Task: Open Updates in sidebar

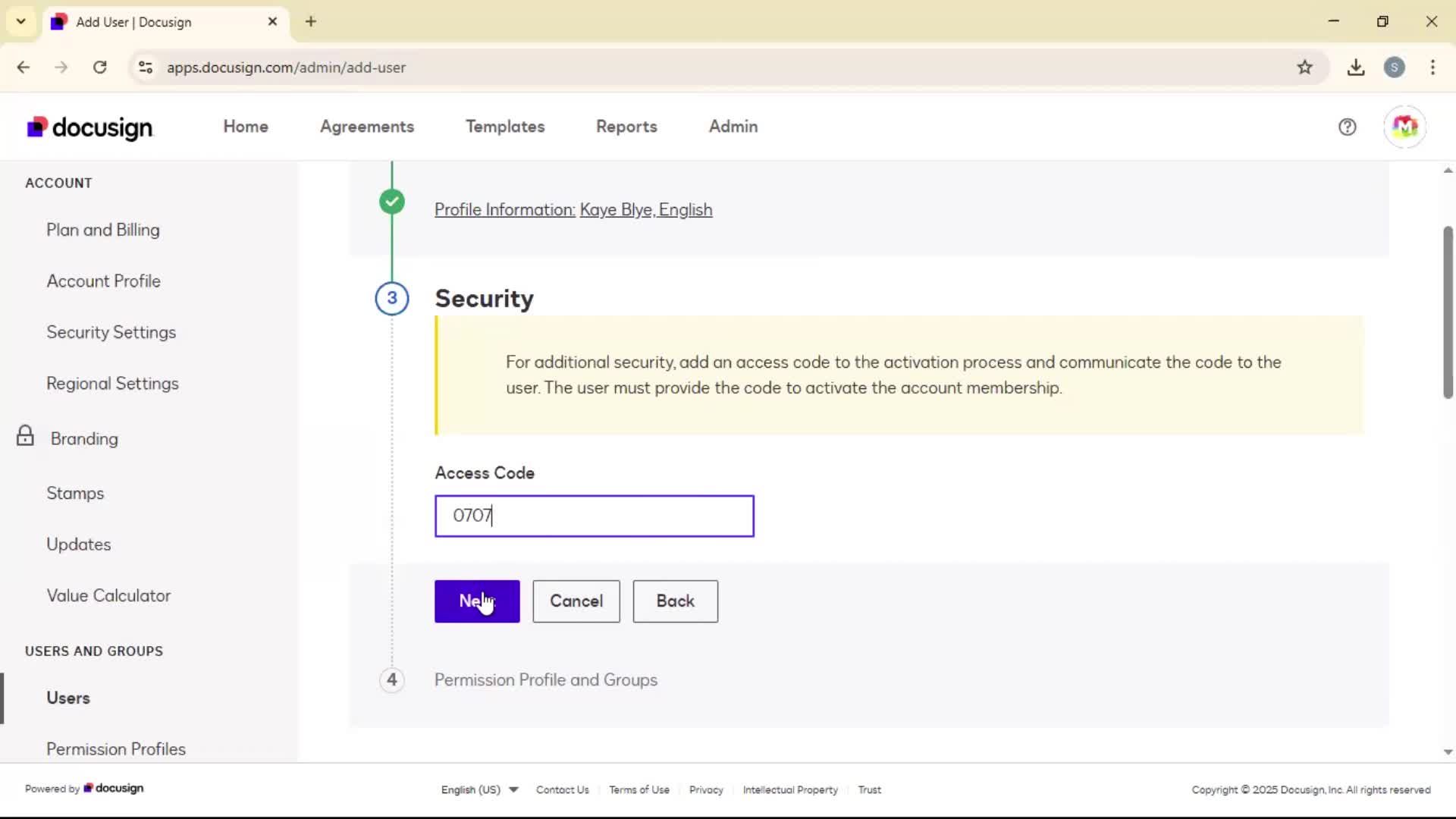Action: (79, 544)
